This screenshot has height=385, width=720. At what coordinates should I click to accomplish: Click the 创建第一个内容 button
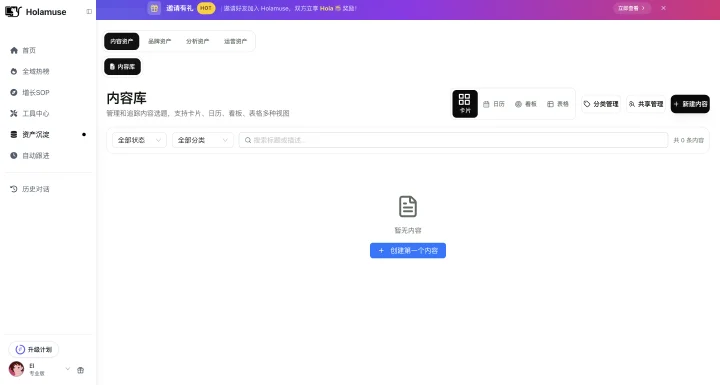(x=408, y=250)
